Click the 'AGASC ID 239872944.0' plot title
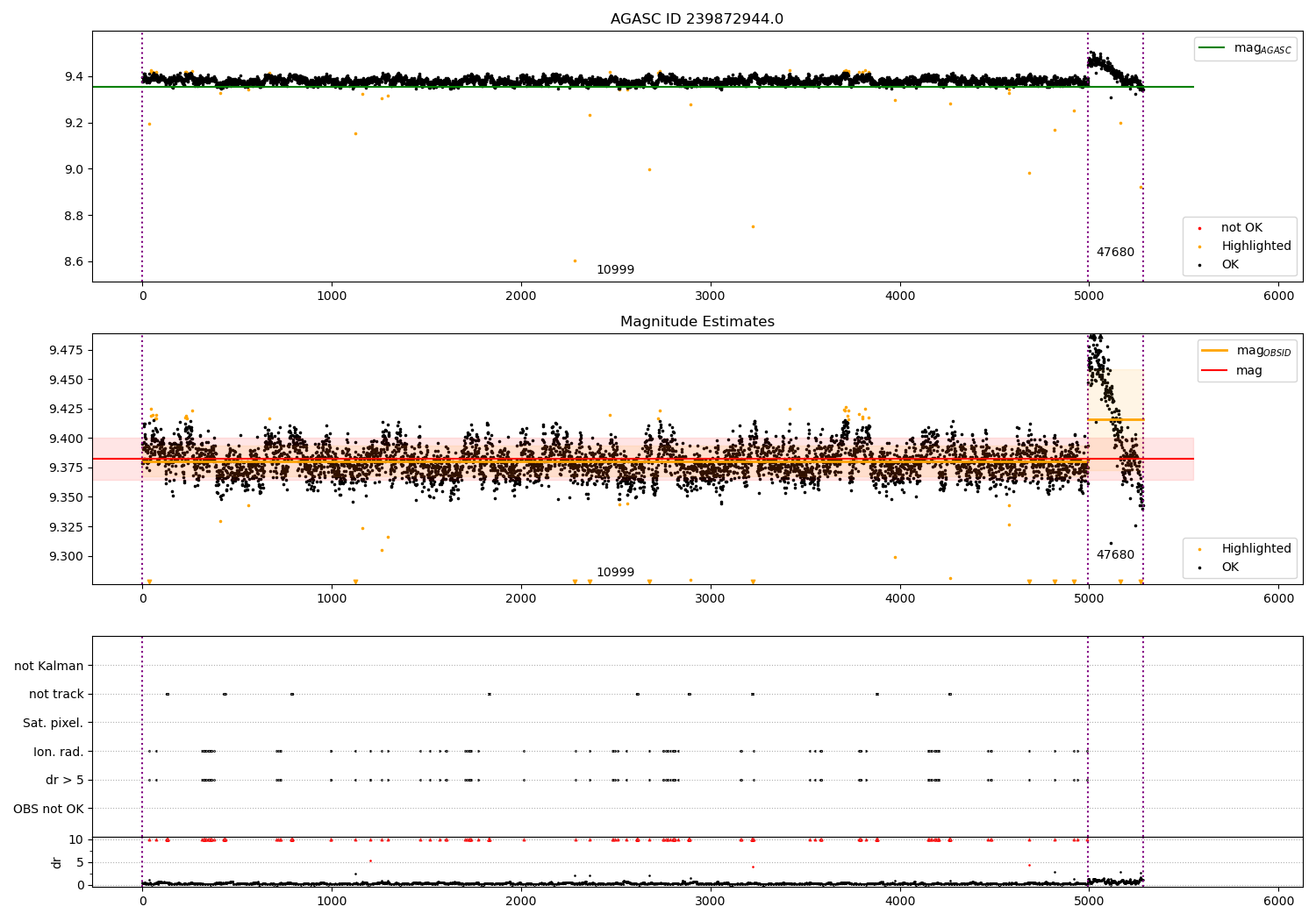Image resolution: width=1316 pixels, height=921 pixels. tap(697, 19)
